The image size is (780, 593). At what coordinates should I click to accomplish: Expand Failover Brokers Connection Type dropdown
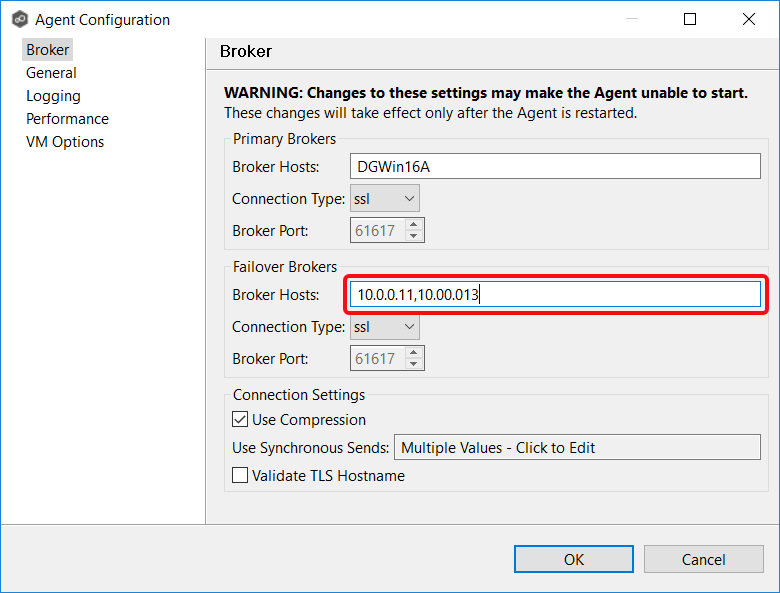(385, 327)
